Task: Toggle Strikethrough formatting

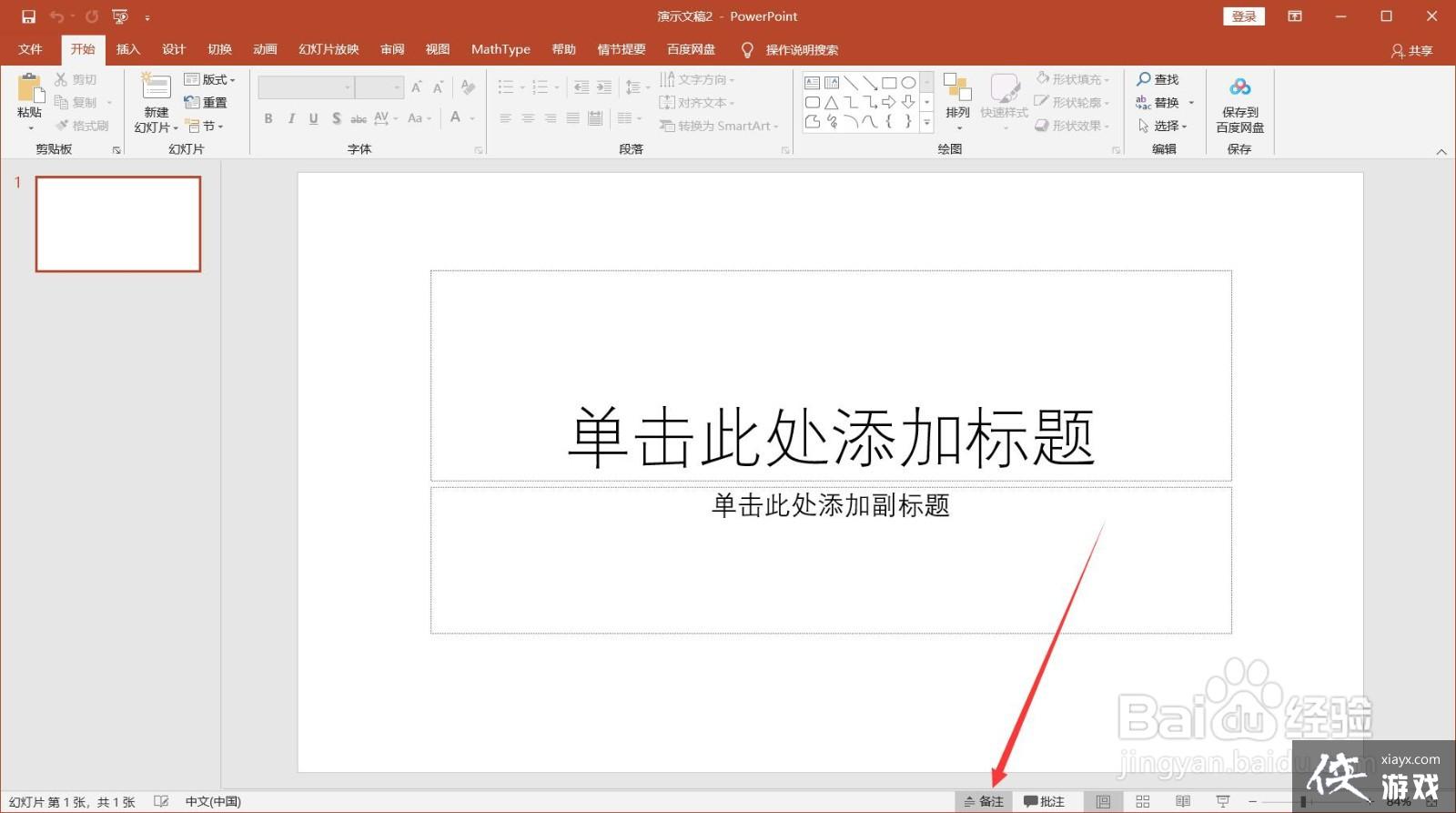Action: (x=359, y=118)
